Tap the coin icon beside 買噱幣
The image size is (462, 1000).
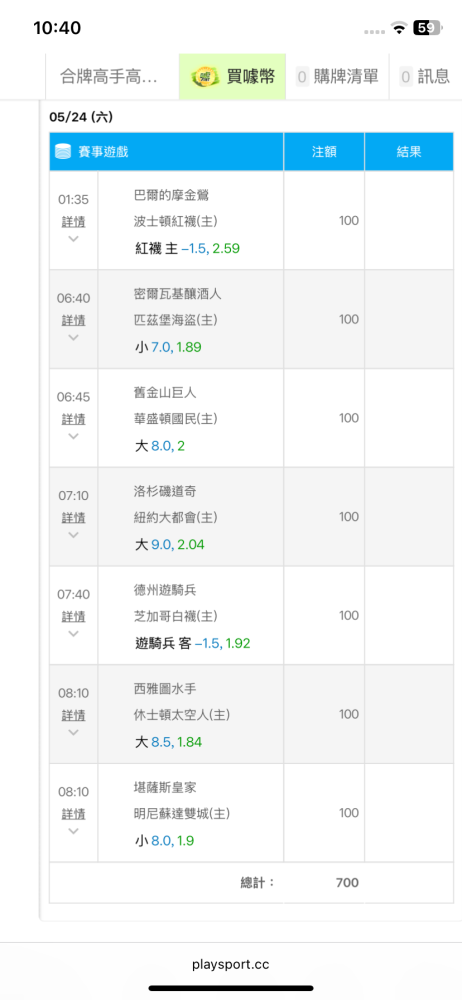(x=206, y=77)
